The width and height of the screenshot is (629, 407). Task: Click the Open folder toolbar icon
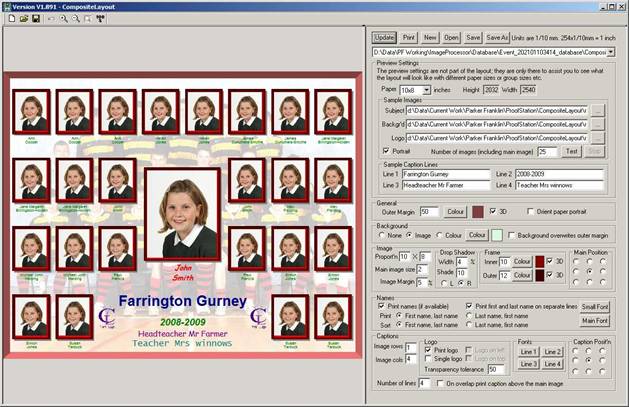click(x=23, y=19)
